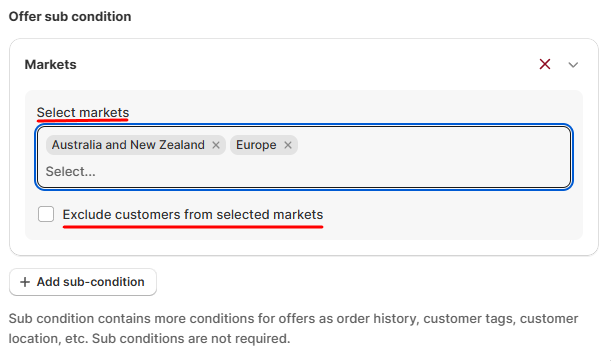Click the sub condition help description text
Viewport: 611px width, 361px height.
point(293,328)
